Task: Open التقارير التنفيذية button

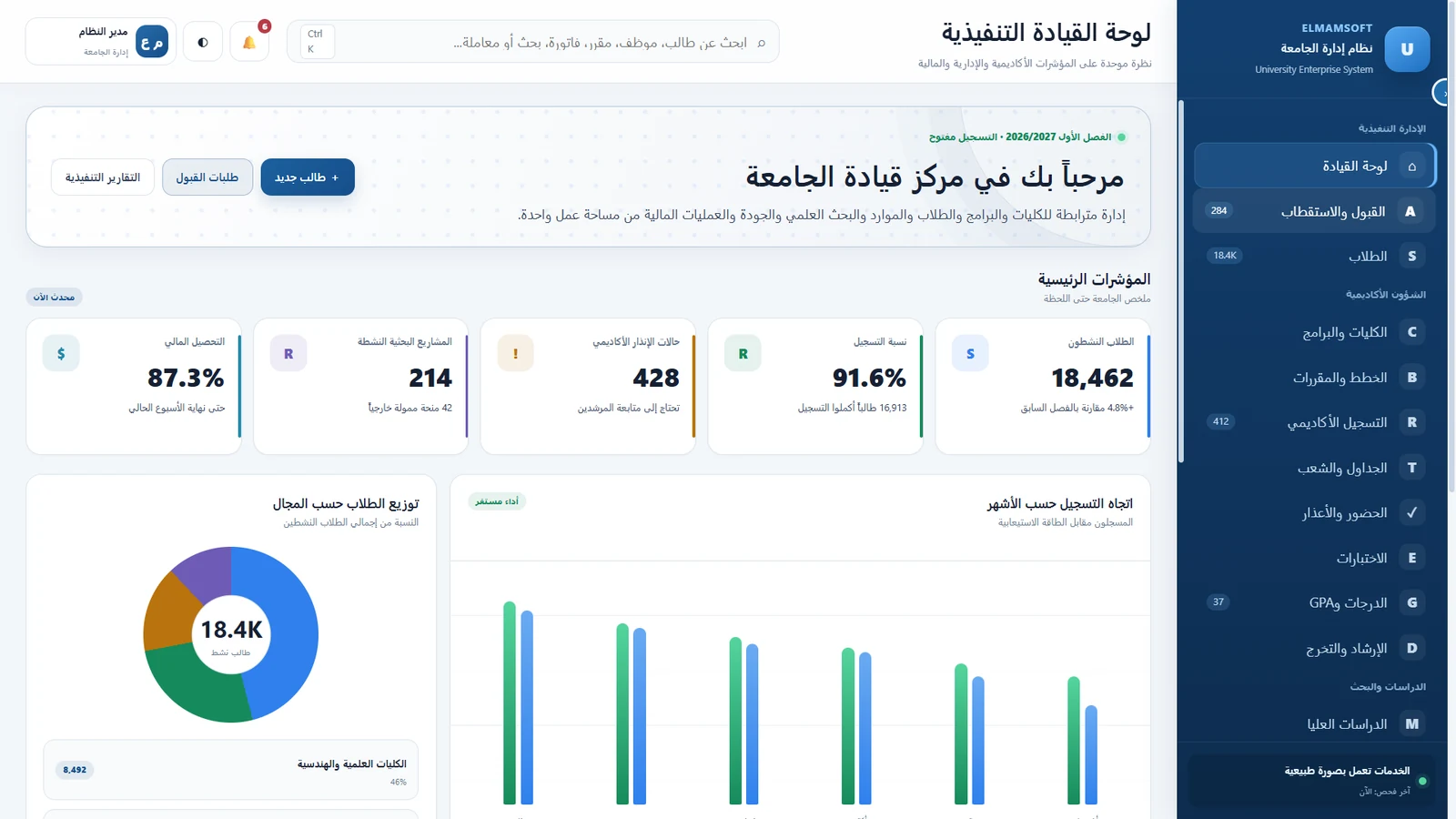Action: click(103, 177)
